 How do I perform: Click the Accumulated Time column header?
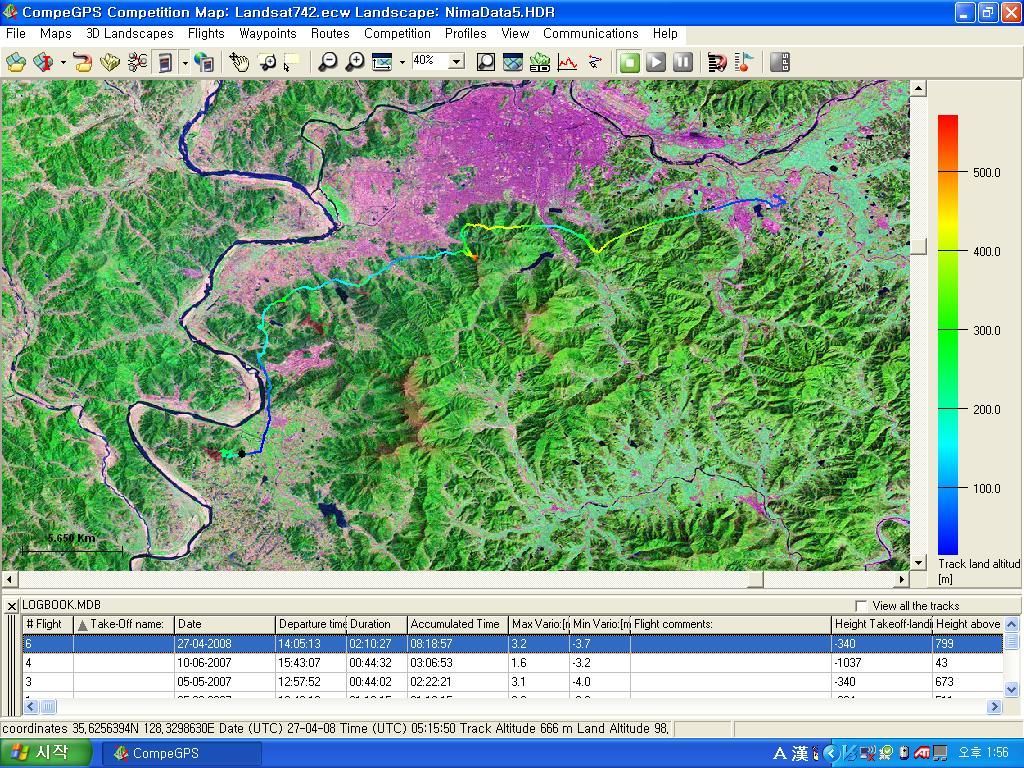coord(458,624)
